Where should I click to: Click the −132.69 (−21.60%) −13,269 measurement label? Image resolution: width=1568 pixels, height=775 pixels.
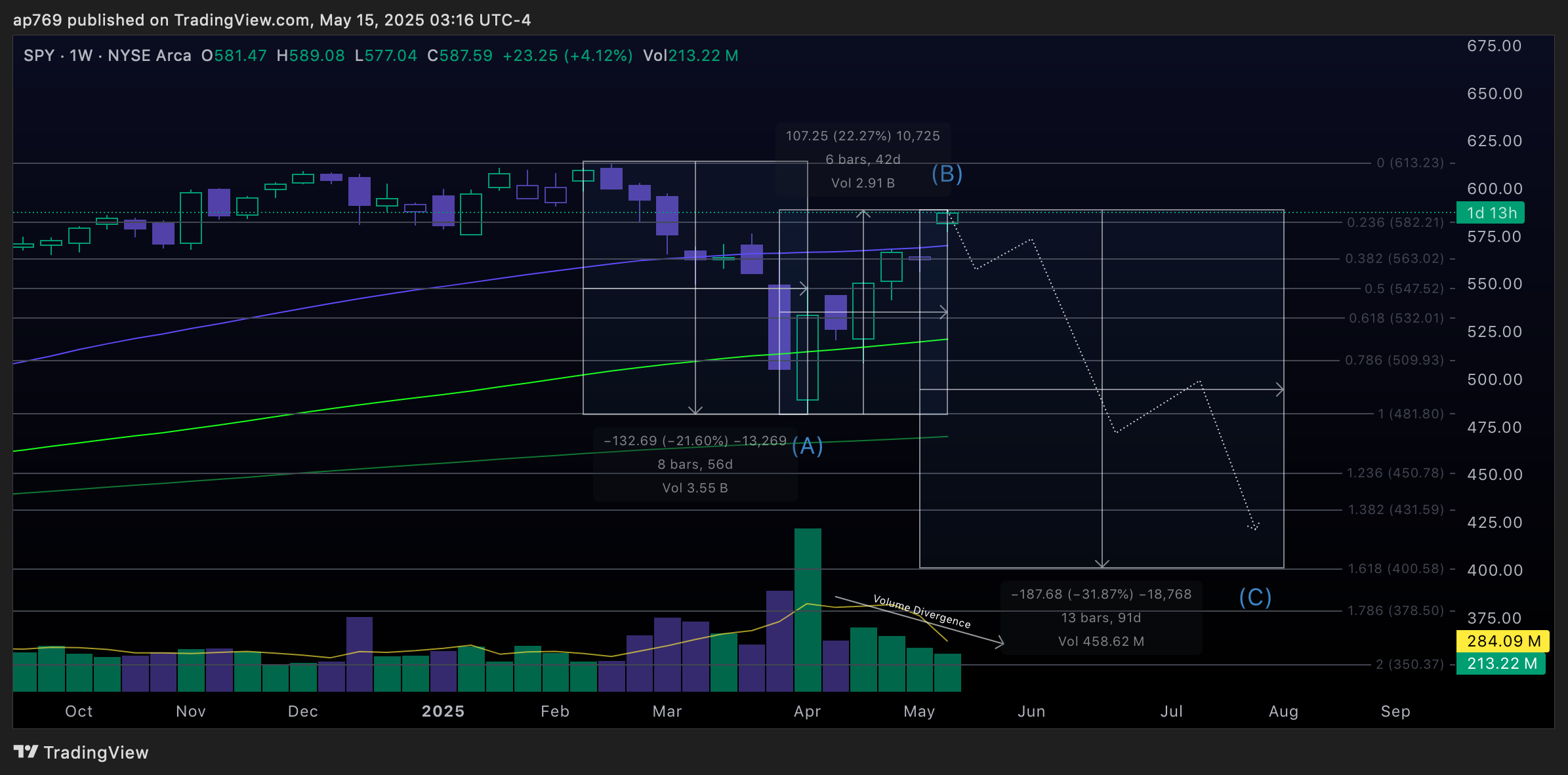(x=695, y=441)
